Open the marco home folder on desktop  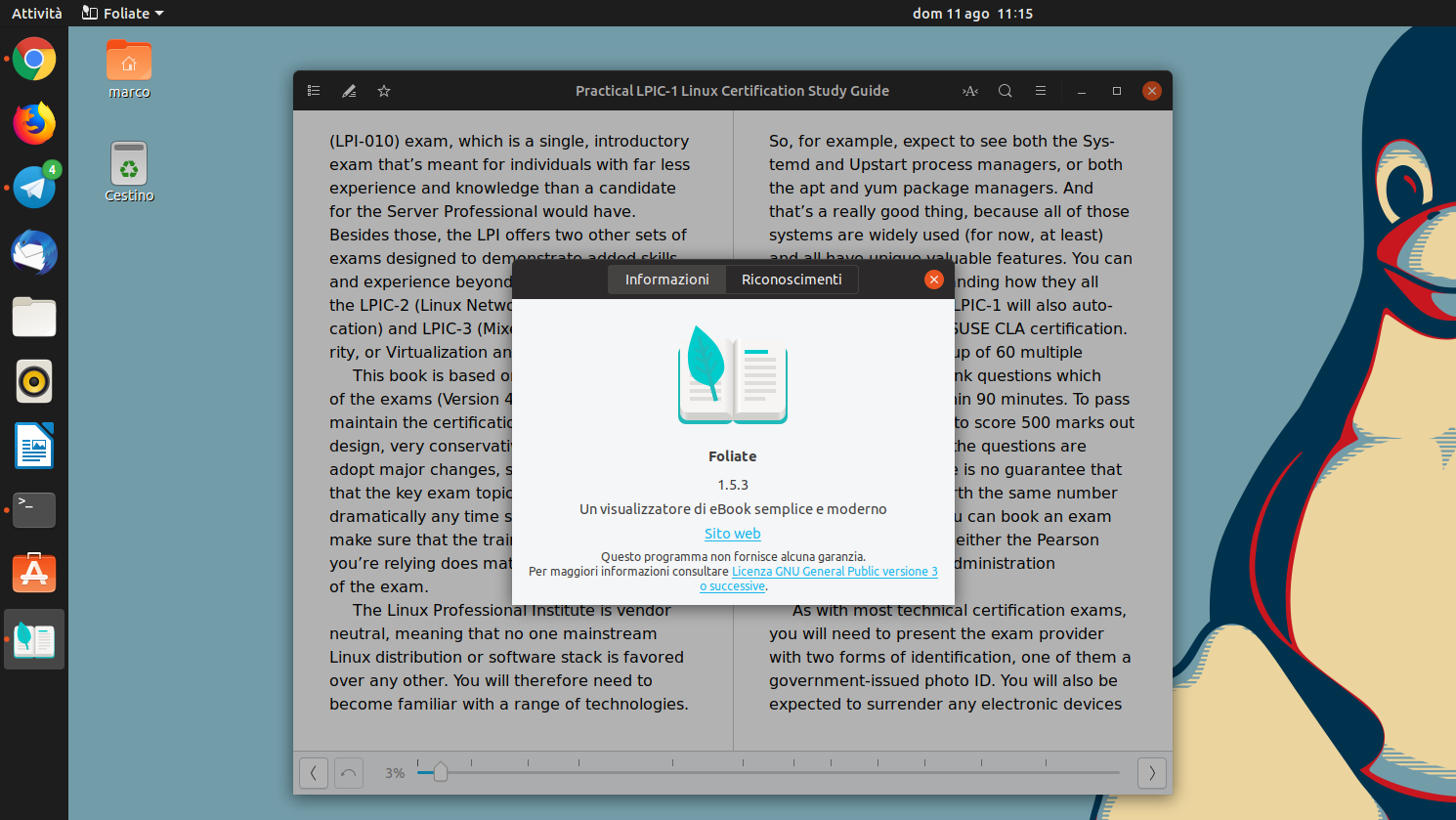(129, 69)
